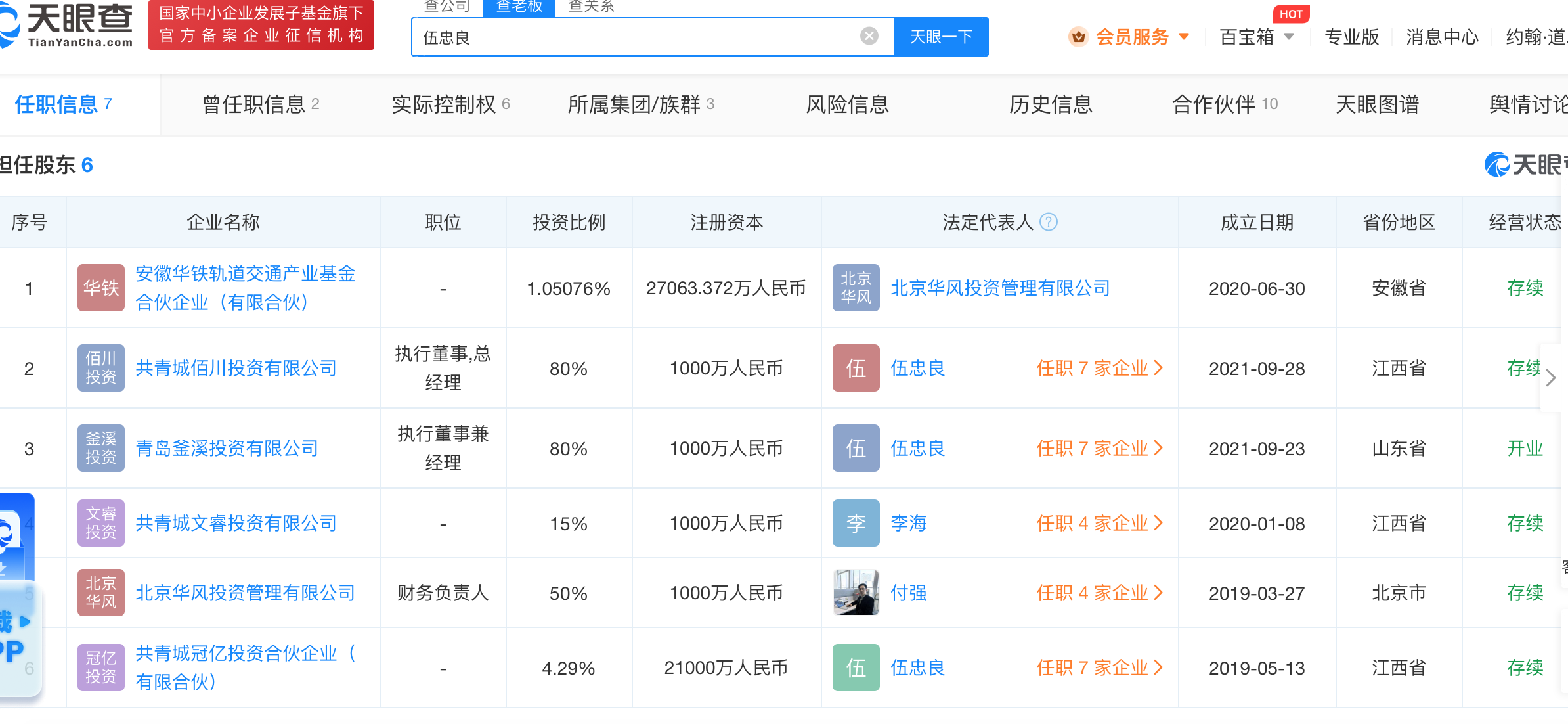Screen dimensions: 1568x724
Task: Open 青岛釜溪投资有限公司 company link
Action: point(227,448)
